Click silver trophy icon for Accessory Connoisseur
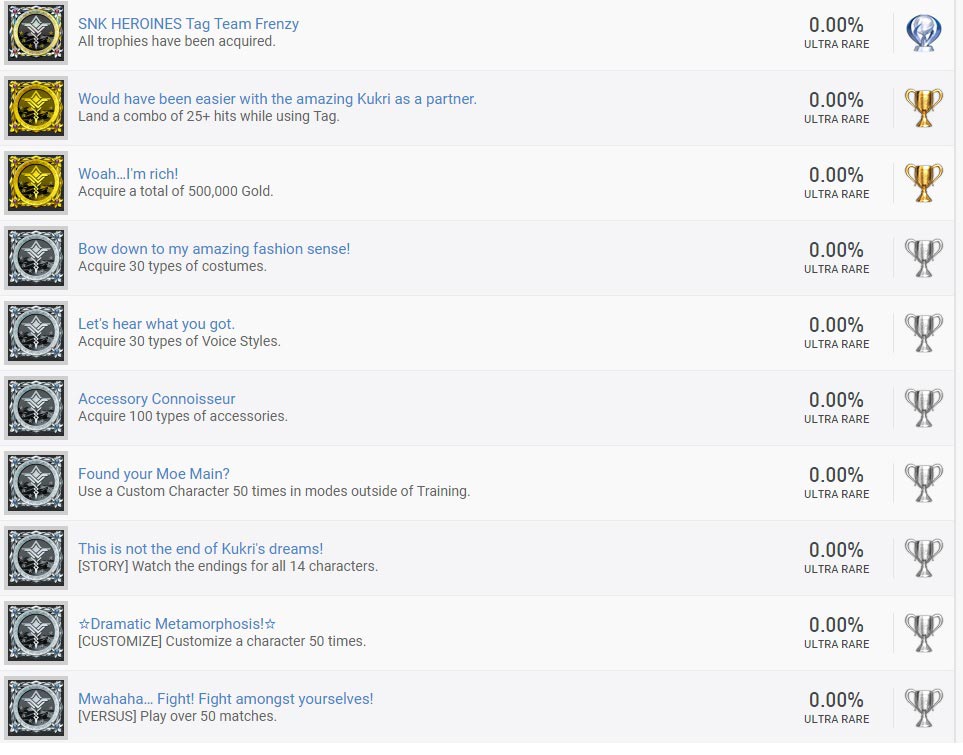This screenshot has height=755, width=963. coord(923,408)
